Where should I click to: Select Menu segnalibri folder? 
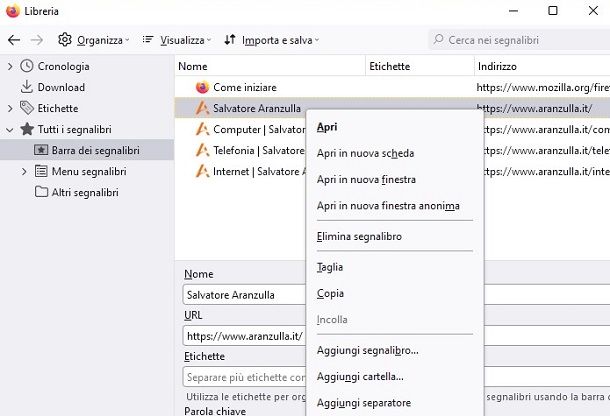click(89, 172)
